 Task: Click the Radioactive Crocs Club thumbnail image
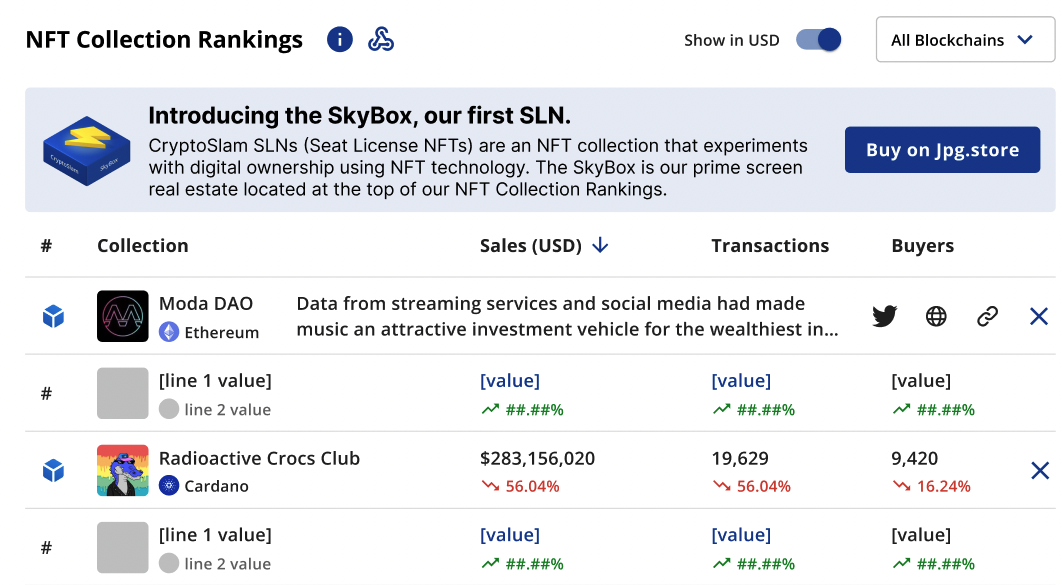click(123, 470)
